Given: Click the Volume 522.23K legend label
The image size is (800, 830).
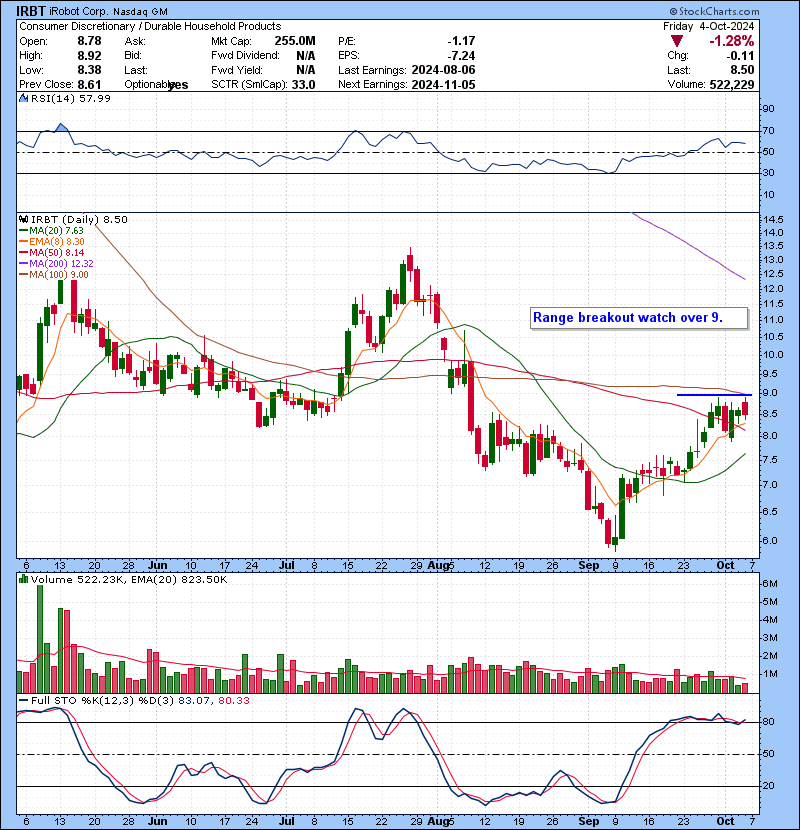Looking at the screenshot, I should click(x=77, y=580).
